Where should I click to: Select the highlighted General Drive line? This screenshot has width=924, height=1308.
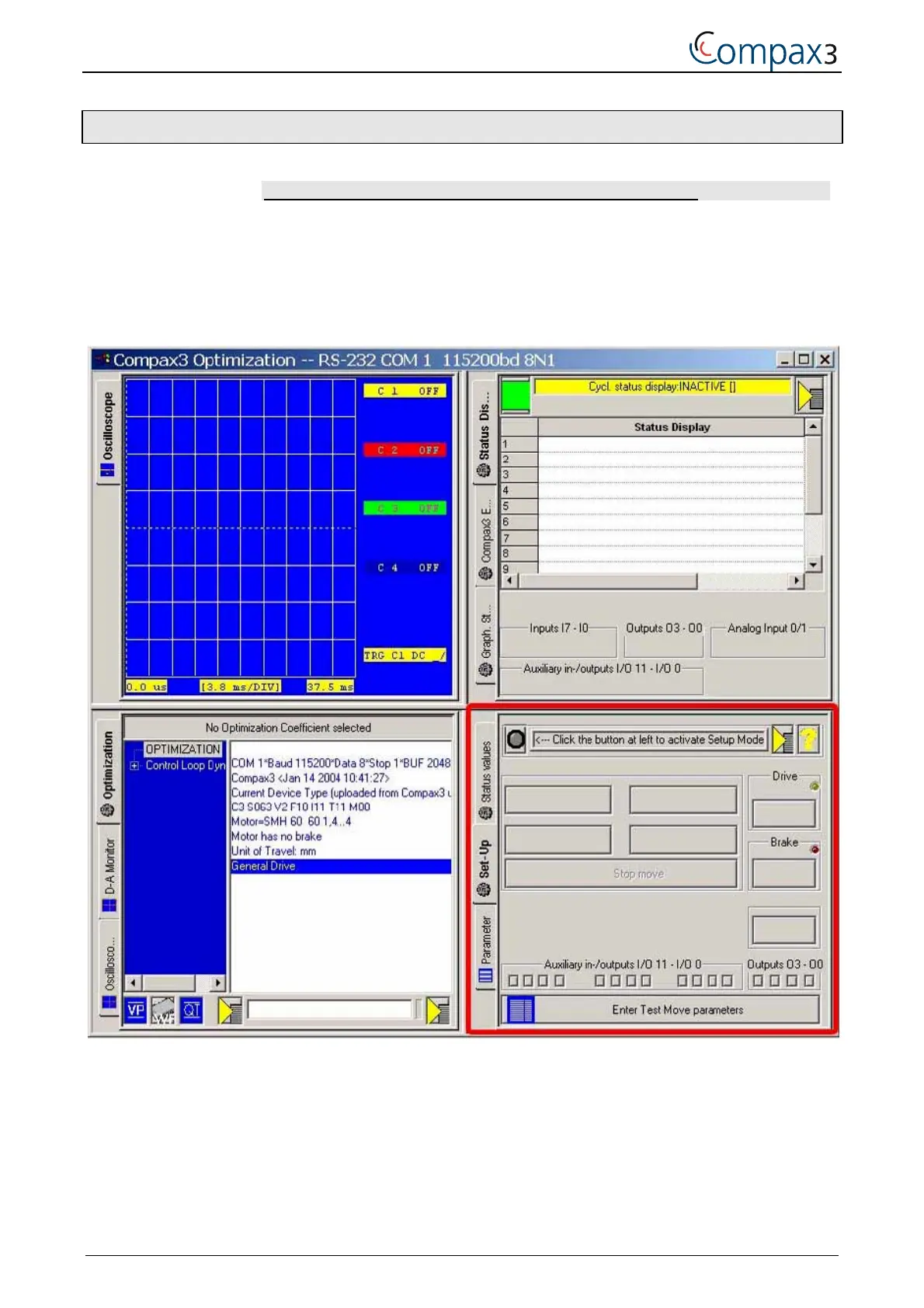[341, 866]
